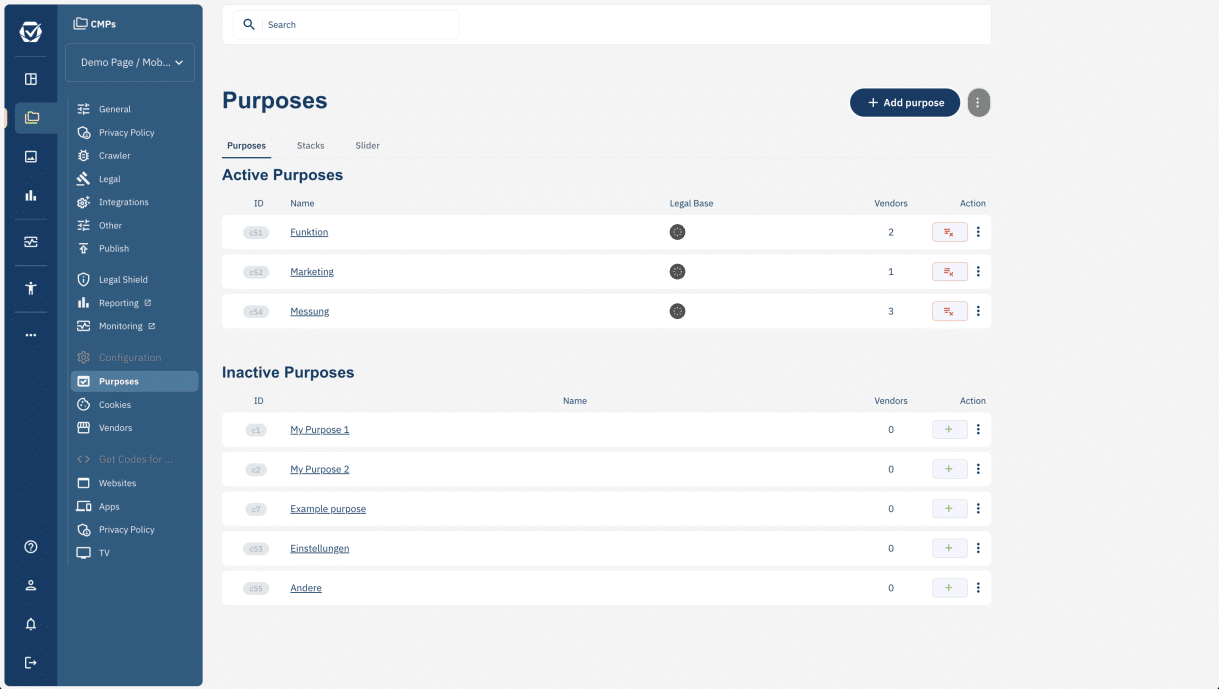The height and width of the screenshot is (689, 1219).
Task: Open the action menu for Funktion row
Action: (978, 232)
